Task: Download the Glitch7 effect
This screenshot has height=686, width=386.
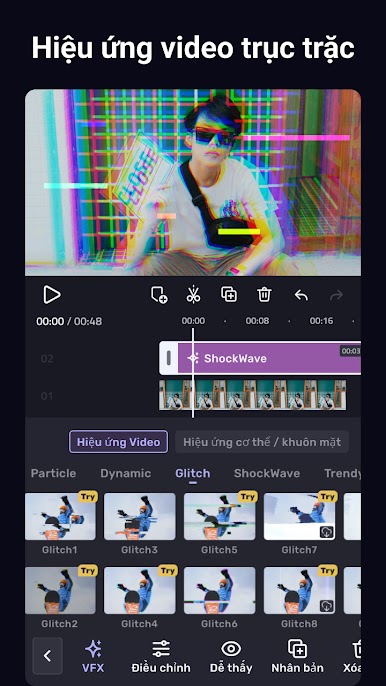Action: pos(327,532)
